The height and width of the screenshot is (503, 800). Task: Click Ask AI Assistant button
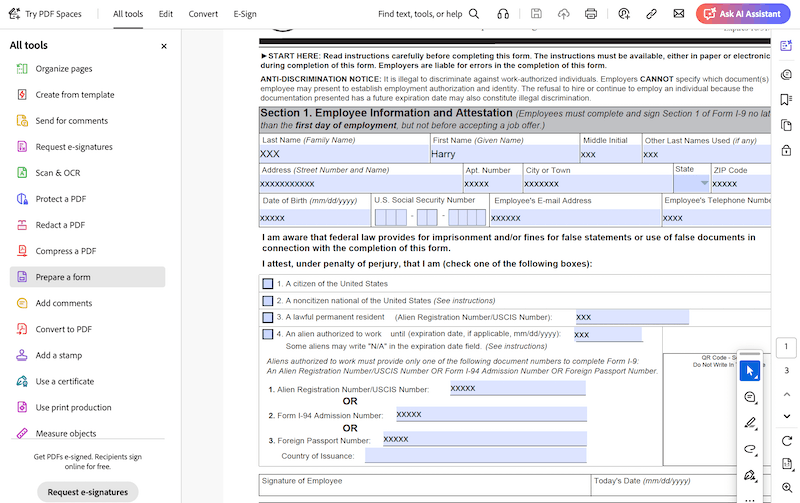click(x=743, y=14)
